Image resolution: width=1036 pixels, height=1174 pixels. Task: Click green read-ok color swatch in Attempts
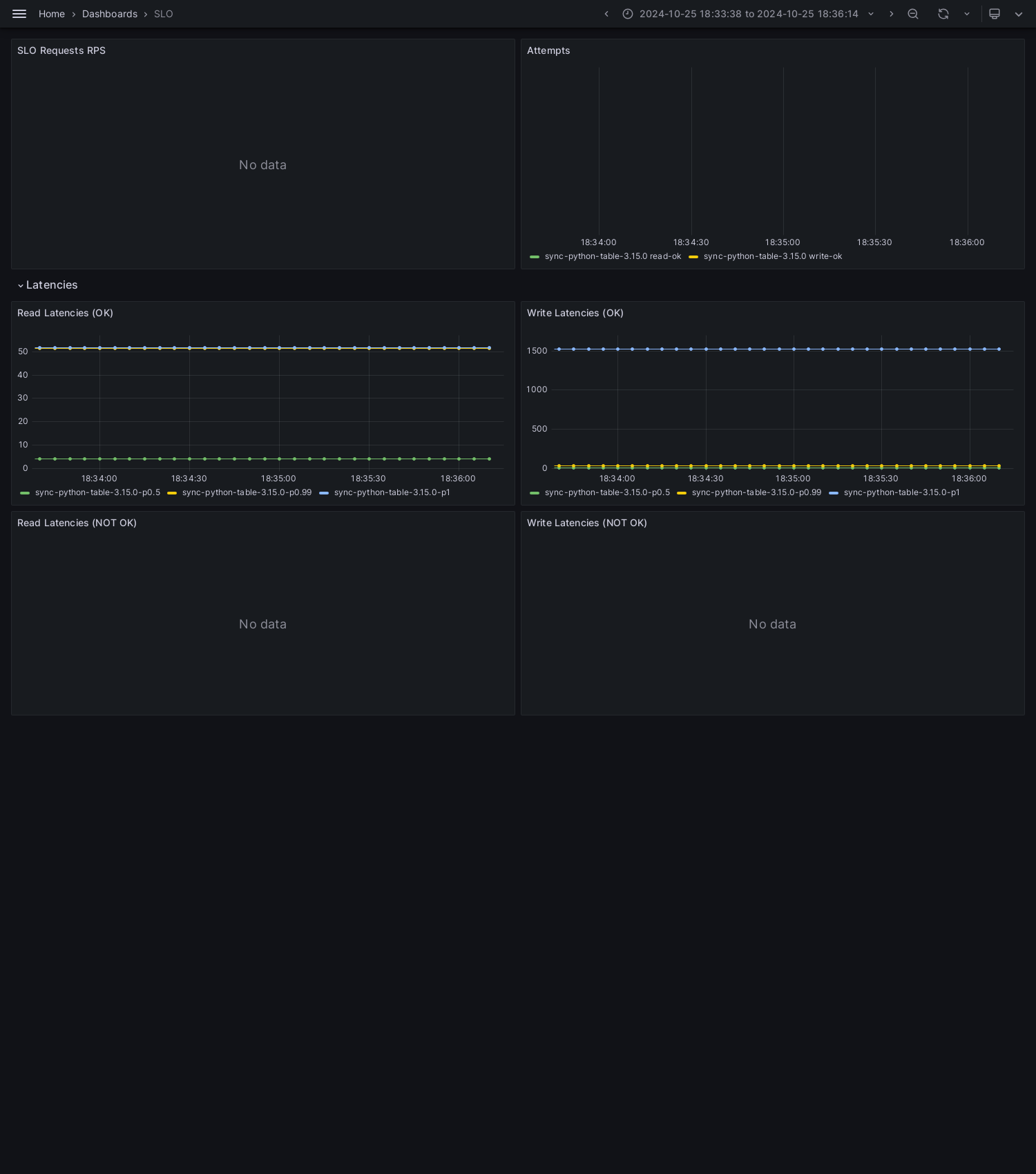coord(535,257)
